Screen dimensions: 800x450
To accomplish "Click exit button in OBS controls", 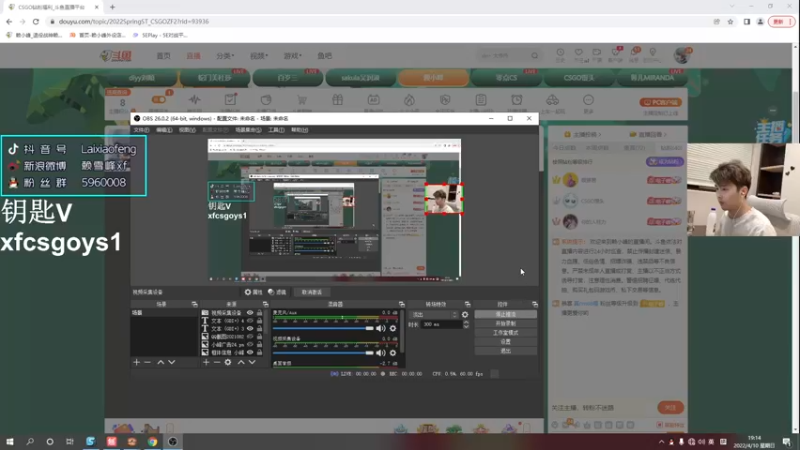I will pos(506,351).
